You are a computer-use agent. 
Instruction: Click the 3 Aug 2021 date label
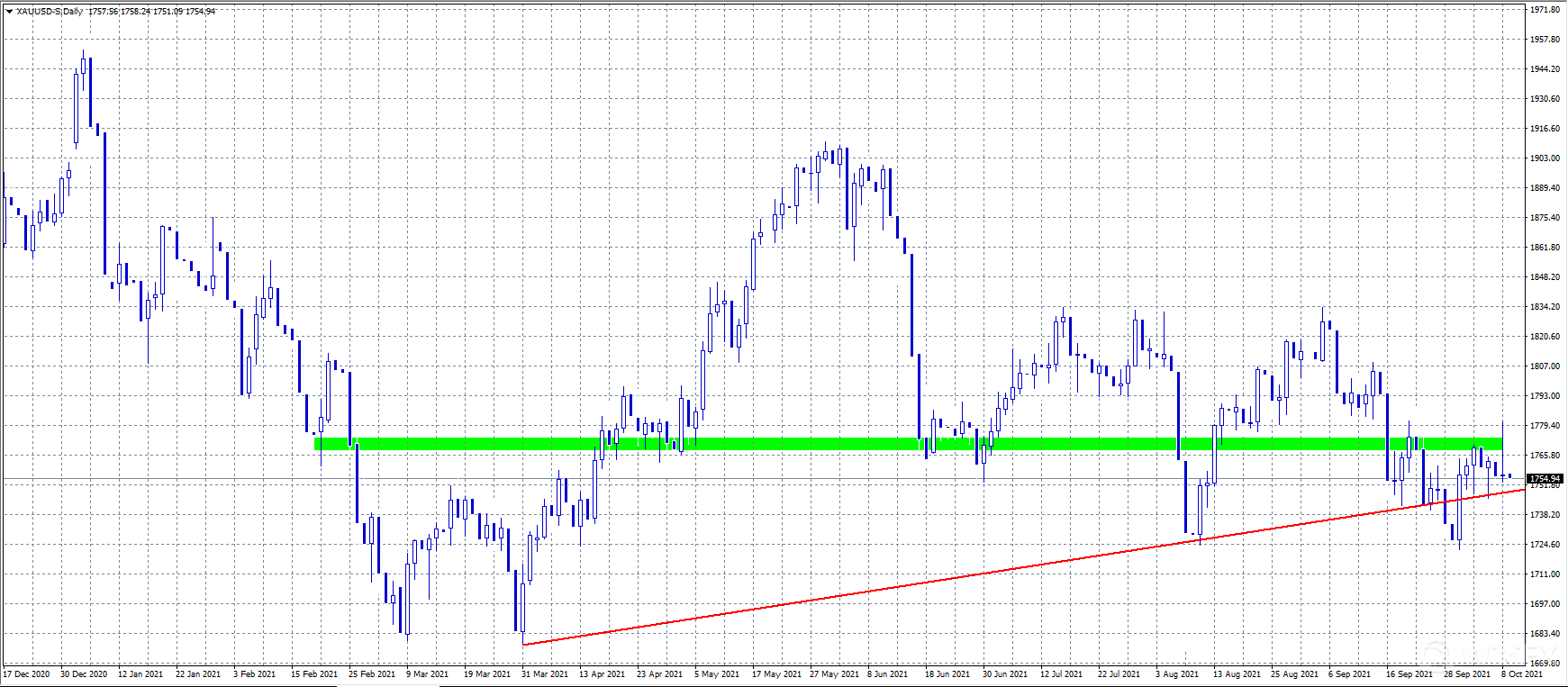pyautogui.click(x=1177, y=674)
